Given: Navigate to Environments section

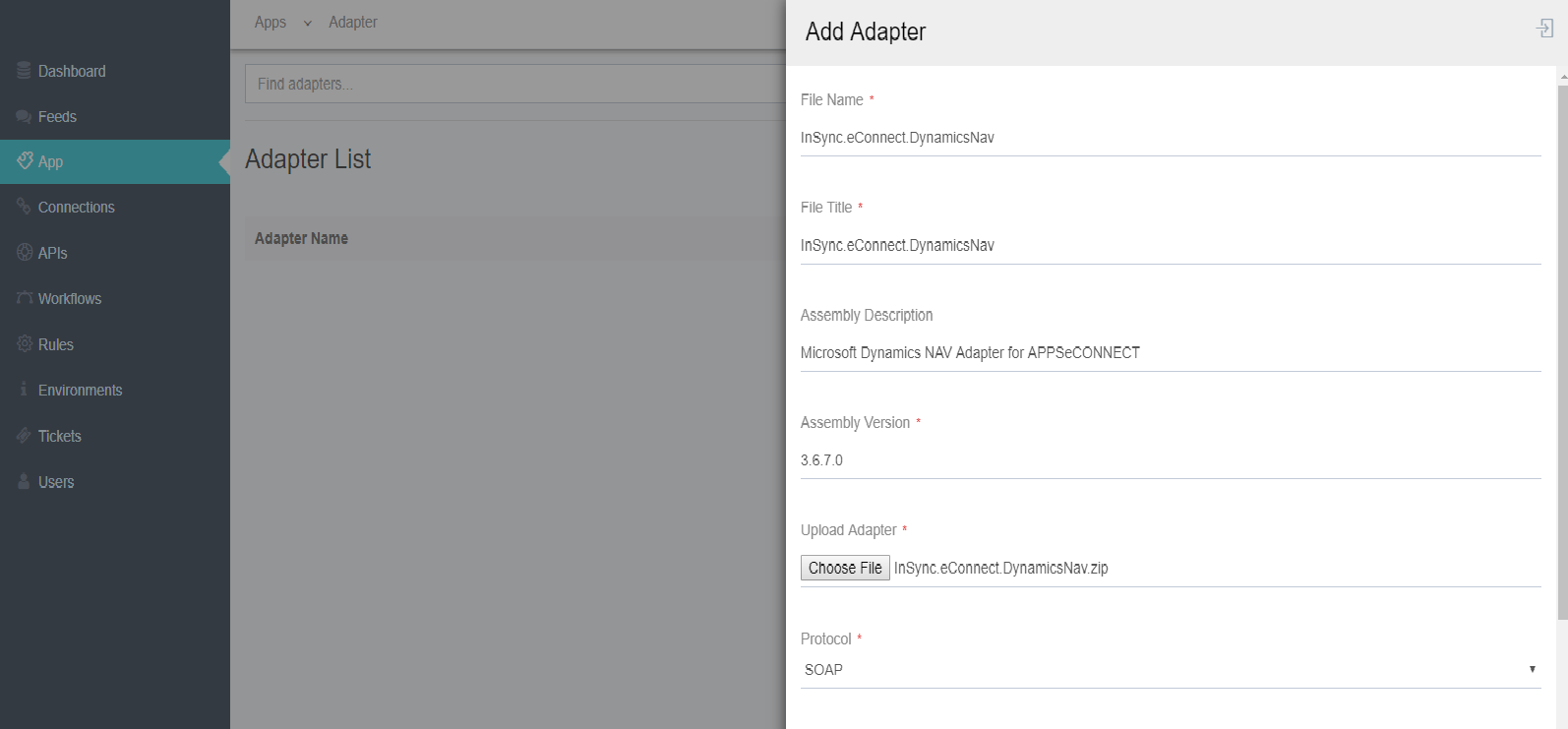Looking at the screenshot, I should pyautogui.click(x=81, y=390).
